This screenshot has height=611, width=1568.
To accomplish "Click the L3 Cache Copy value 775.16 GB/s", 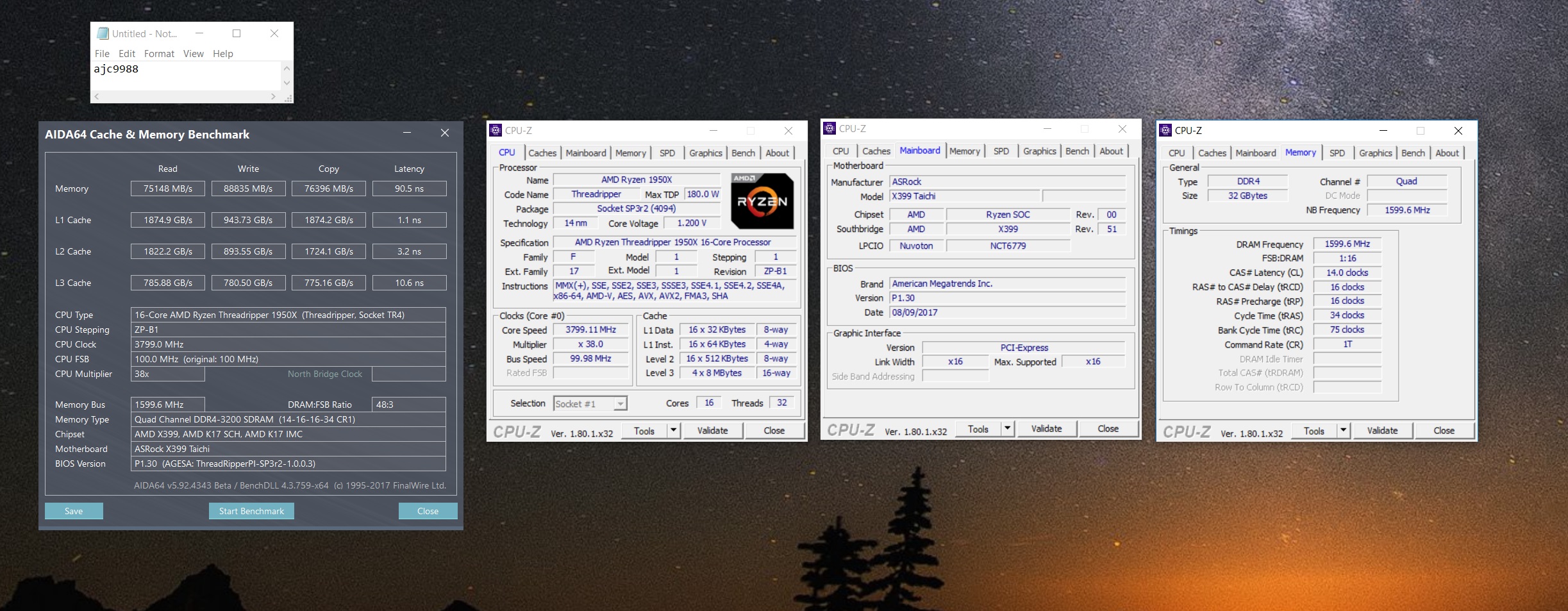I will 329,283.
